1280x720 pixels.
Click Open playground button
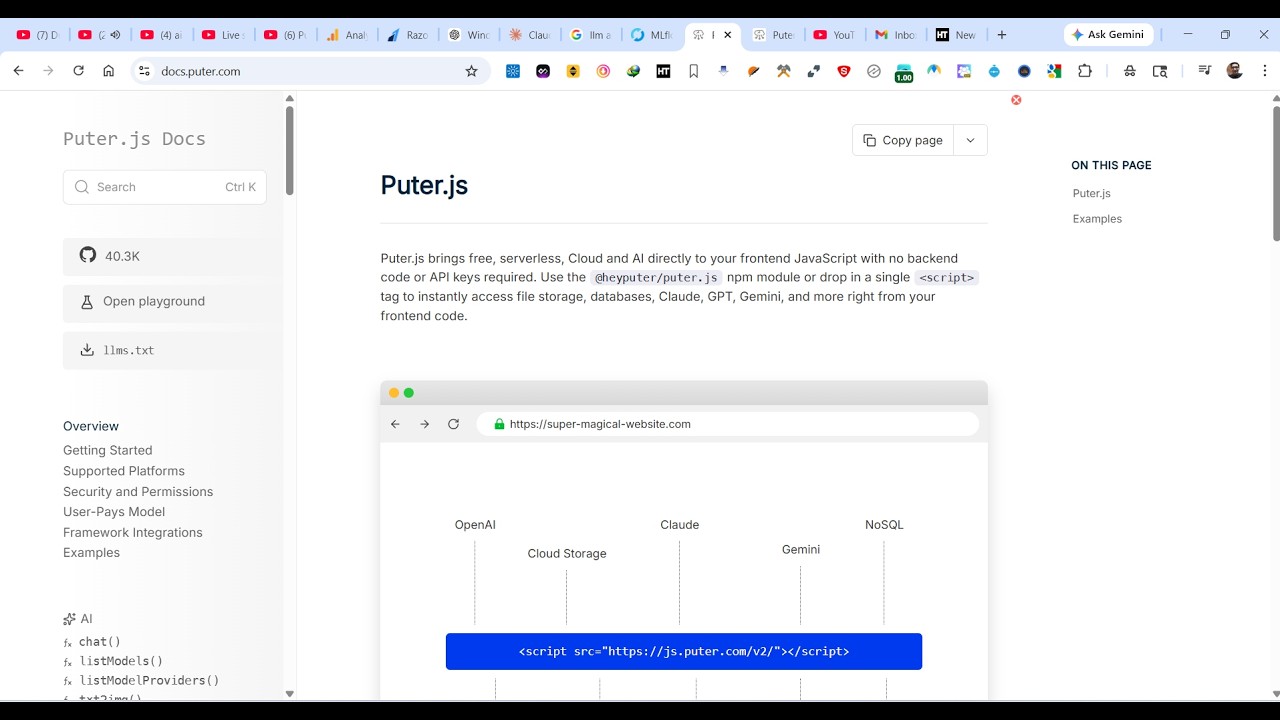170,301
